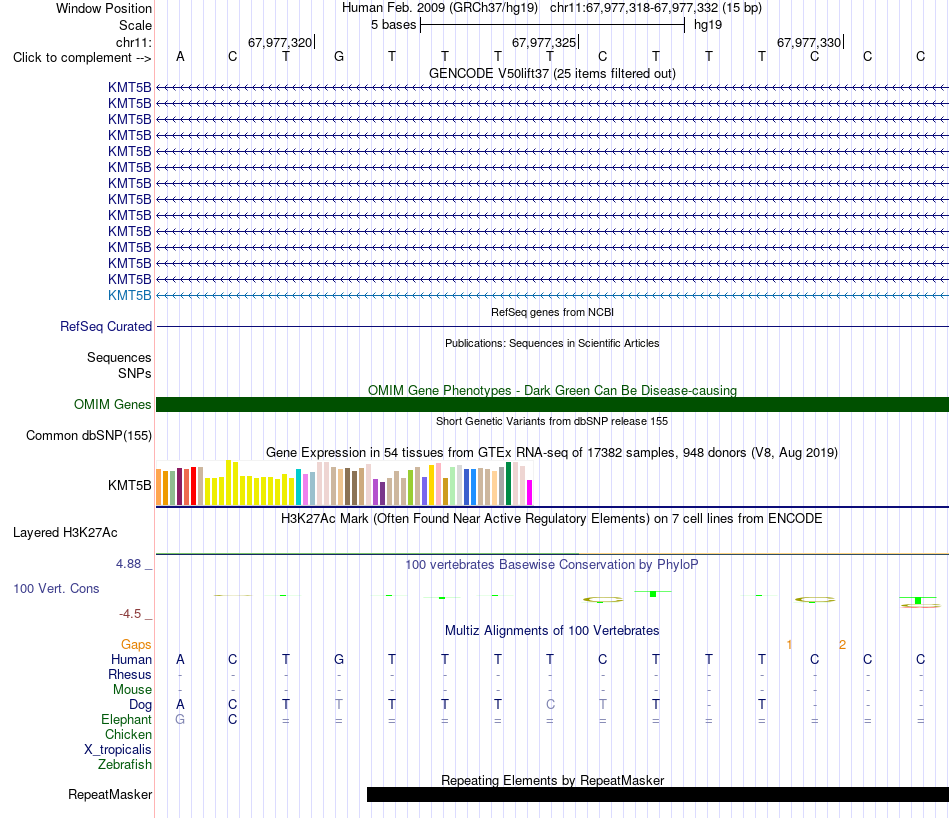Screen dimensions: 950x818
Task: Click the -4.5 PhyloP lower limit value
Action: 130,614
